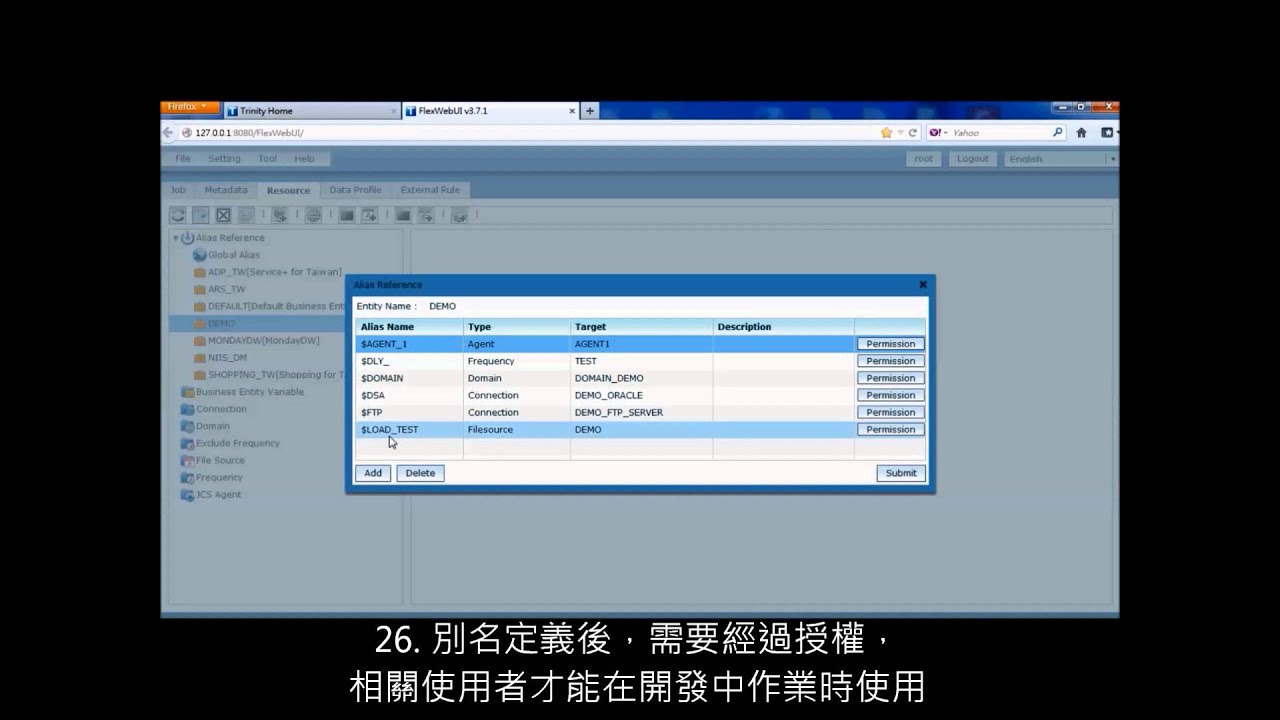Click the File Source tree icon
The width and height of the screenshot is (1280, 720).
[x=187, y=460]
